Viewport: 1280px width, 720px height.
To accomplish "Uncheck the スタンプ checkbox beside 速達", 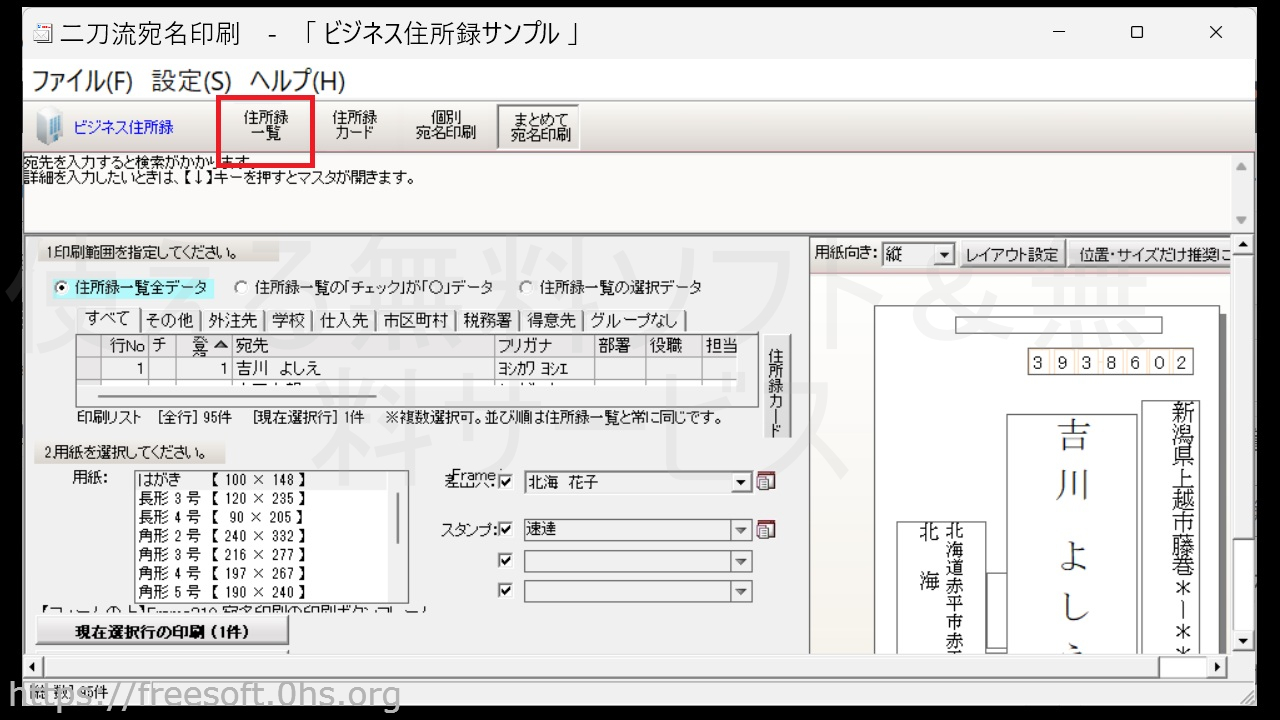I will coord(505,529).
